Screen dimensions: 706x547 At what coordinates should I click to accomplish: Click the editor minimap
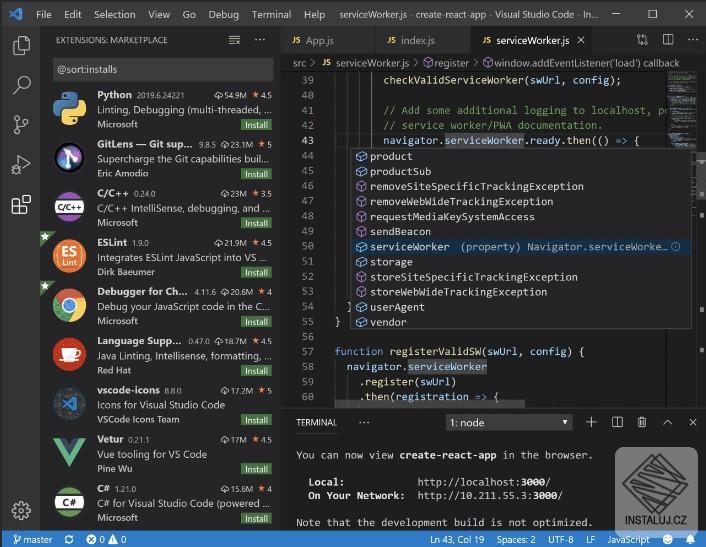(681, 109)
